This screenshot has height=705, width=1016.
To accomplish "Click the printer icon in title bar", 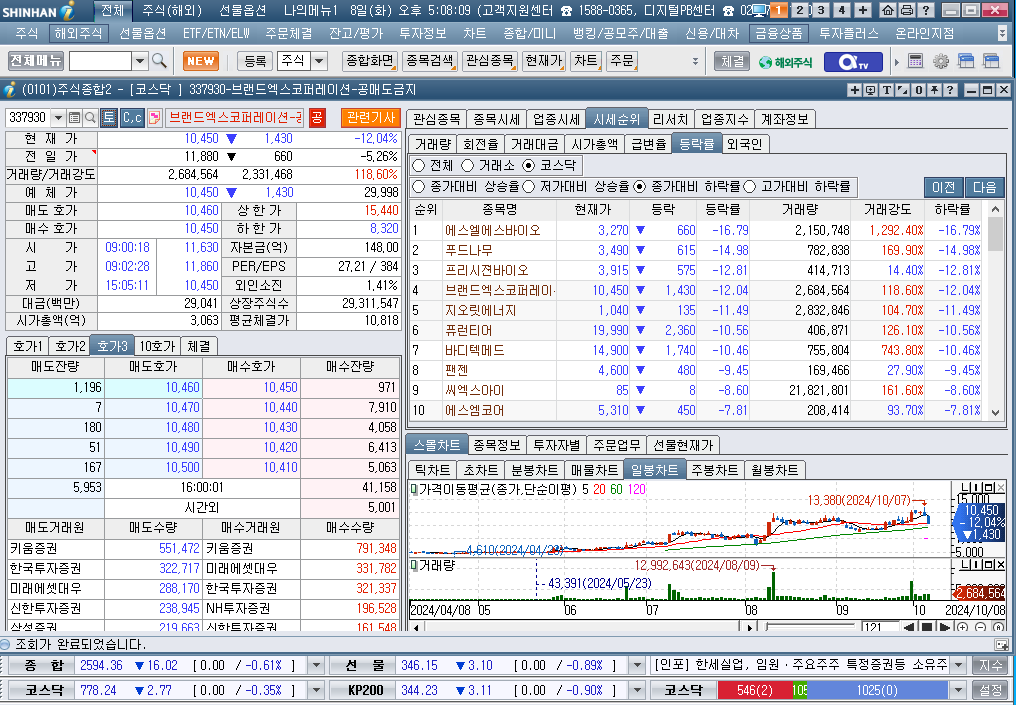I will 906,10.
